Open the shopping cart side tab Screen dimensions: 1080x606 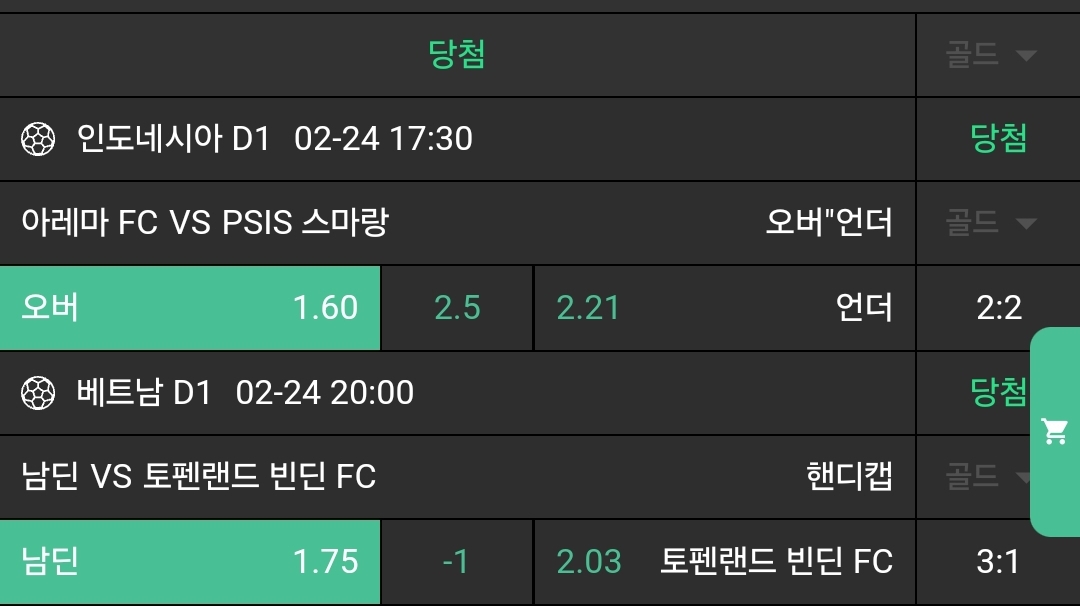[1054, 432]
